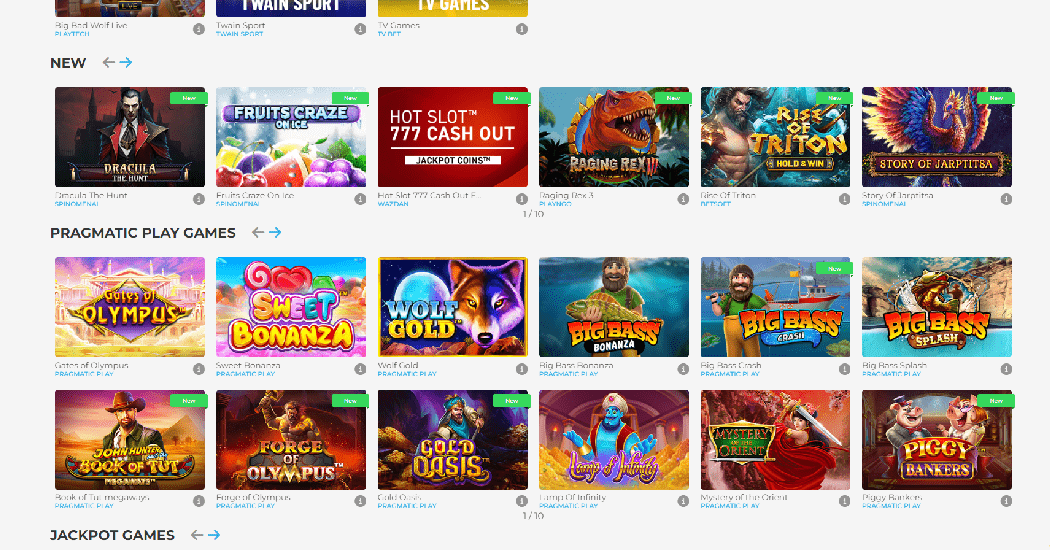Open Mystery of the Orient game
This screenshot has width=1050, height=550.
click(775, 440)
